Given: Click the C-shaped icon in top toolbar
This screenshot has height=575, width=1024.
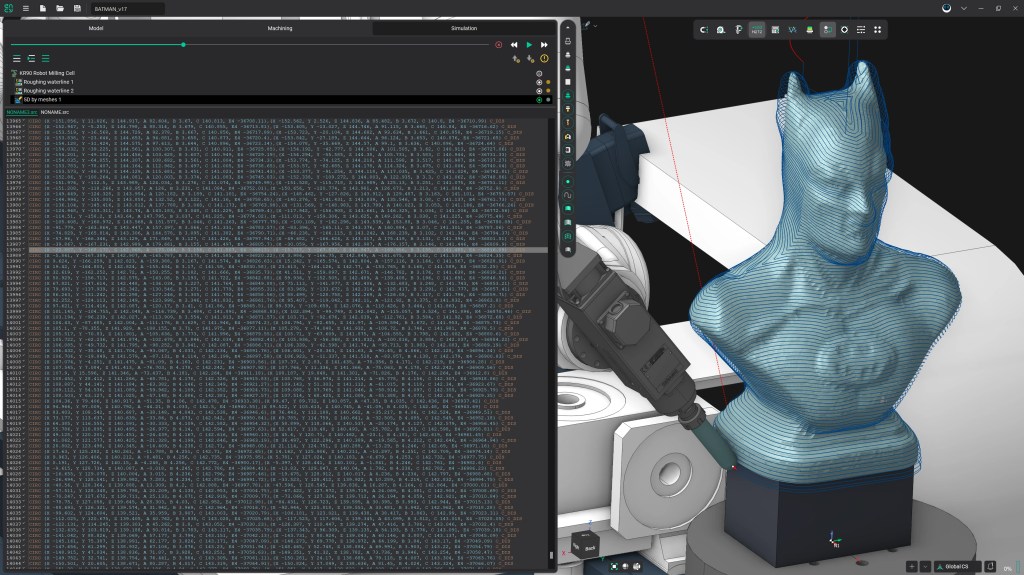Looking at the screenshot, I should [x=703, y=30].
